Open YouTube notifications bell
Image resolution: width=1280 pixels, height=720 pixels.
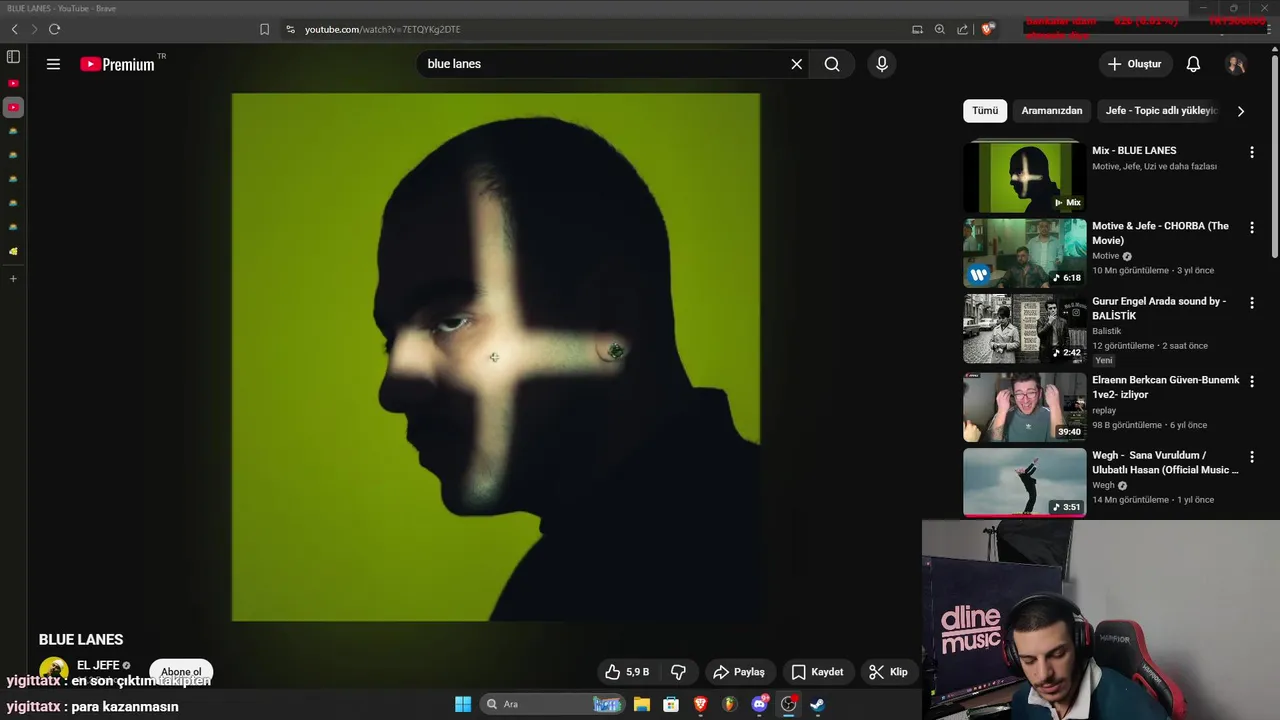[x=1193, y=64]
